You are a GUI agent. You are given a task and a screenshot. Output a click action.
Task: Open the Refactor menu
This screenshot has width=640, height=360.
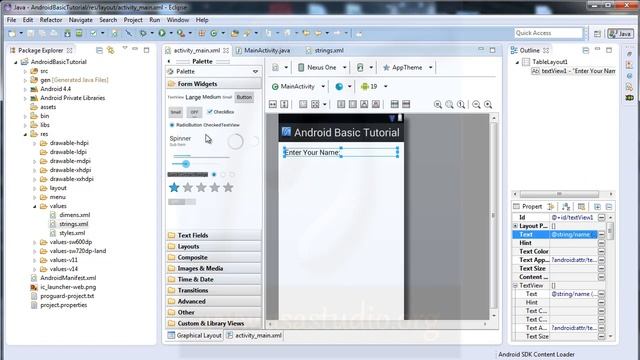click(51, 20)
